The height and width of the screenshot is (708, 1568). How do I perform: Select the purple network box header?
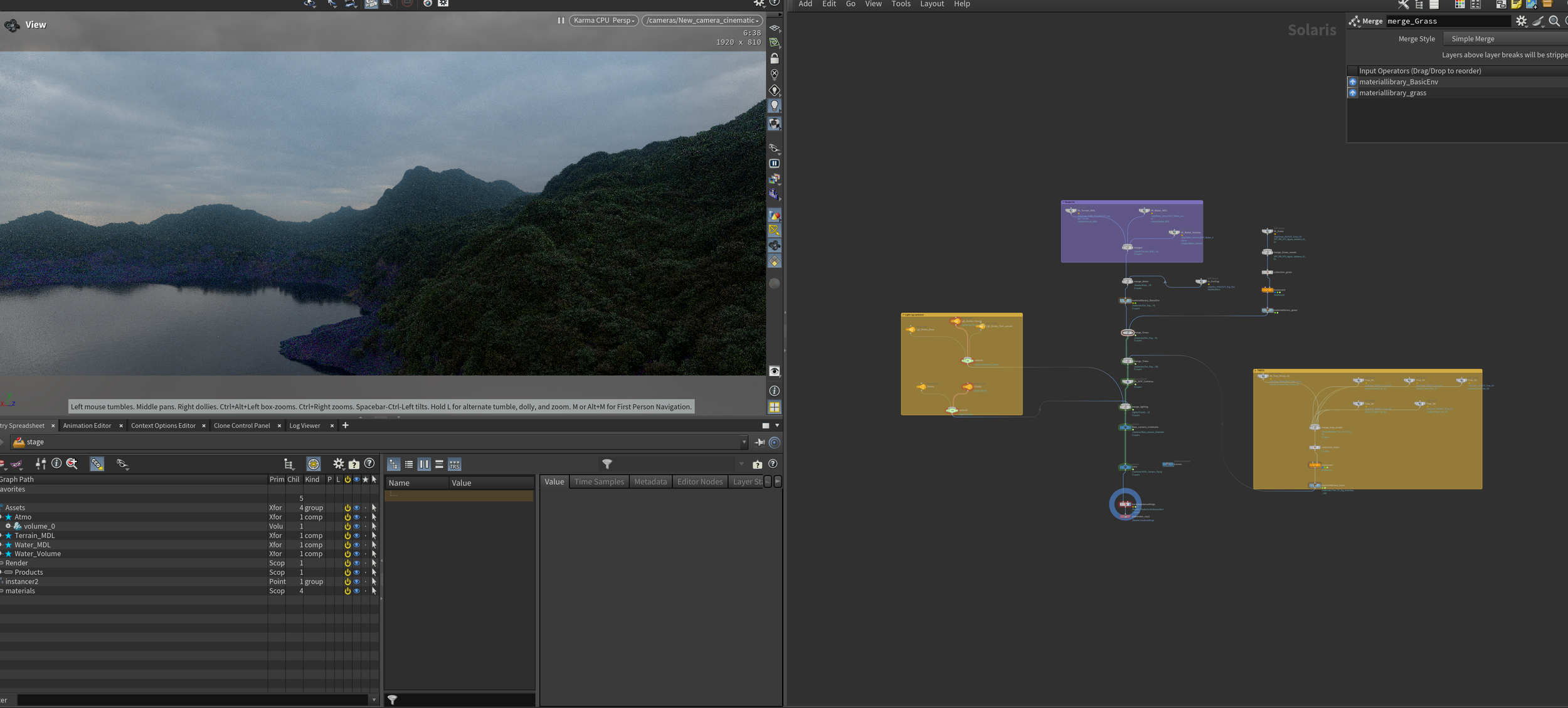[1131, 202]
